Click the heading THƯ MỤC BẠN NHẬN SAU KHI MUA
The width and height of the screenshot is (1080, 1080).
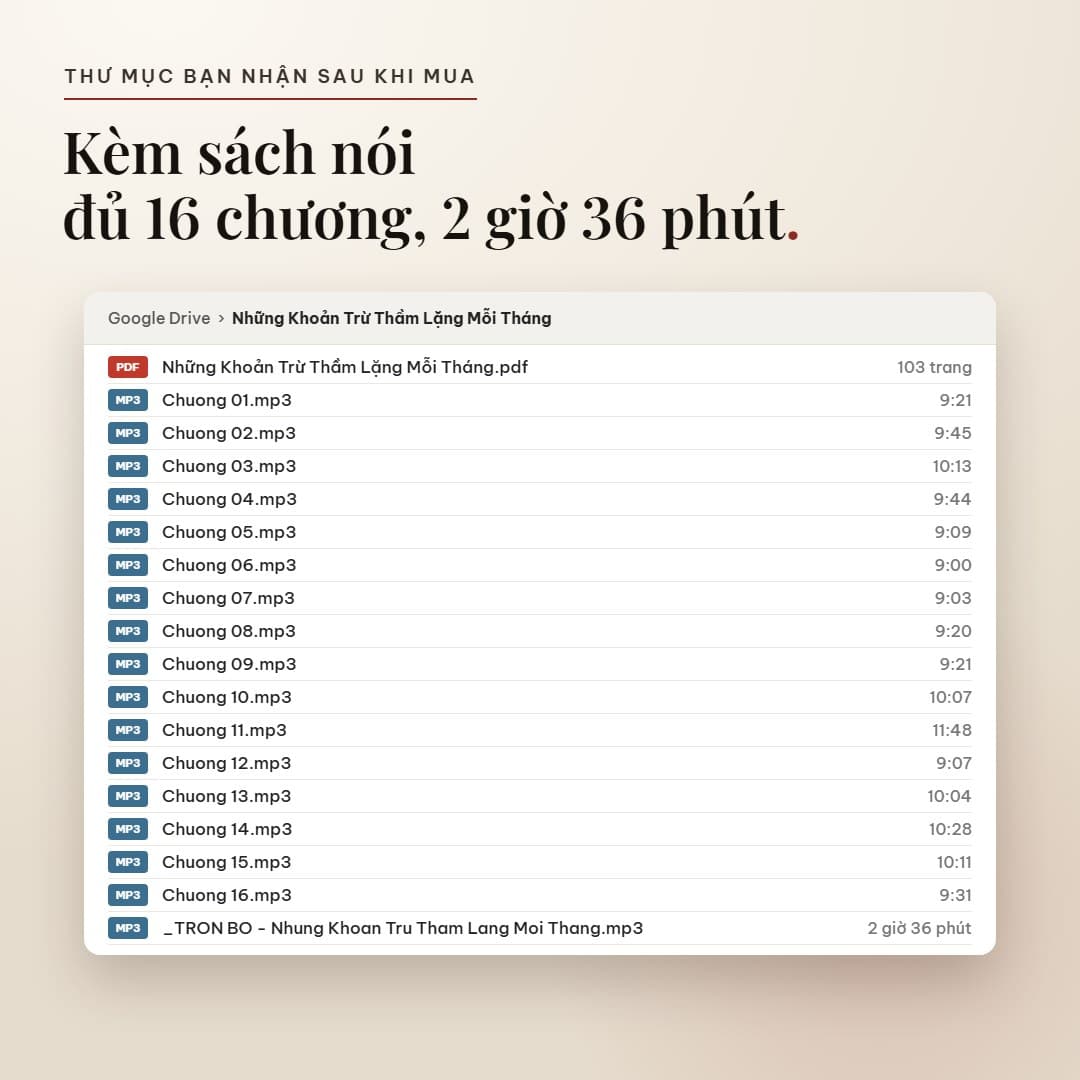pyautogui.click(x=270, y=76)
